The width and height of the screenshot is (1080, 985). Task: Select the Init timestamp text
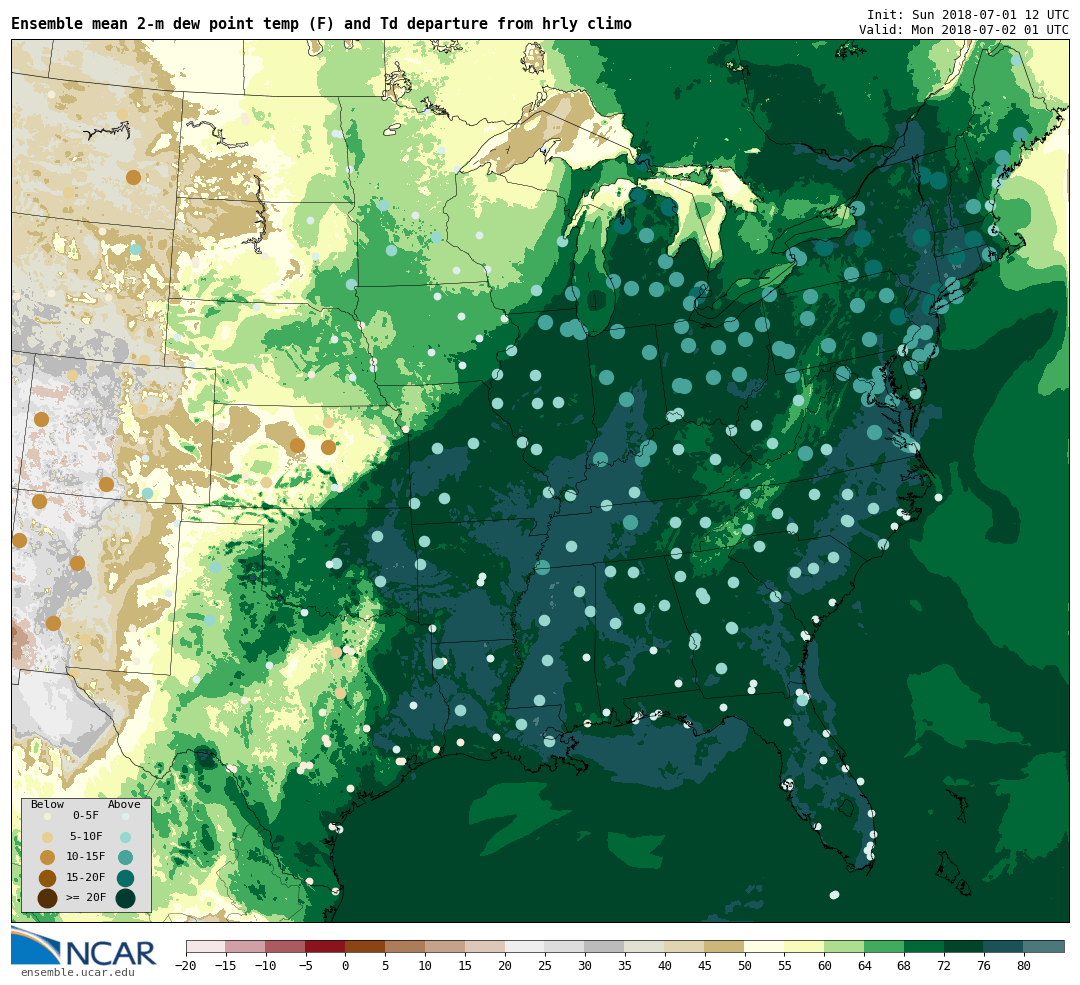pos(967,15)
